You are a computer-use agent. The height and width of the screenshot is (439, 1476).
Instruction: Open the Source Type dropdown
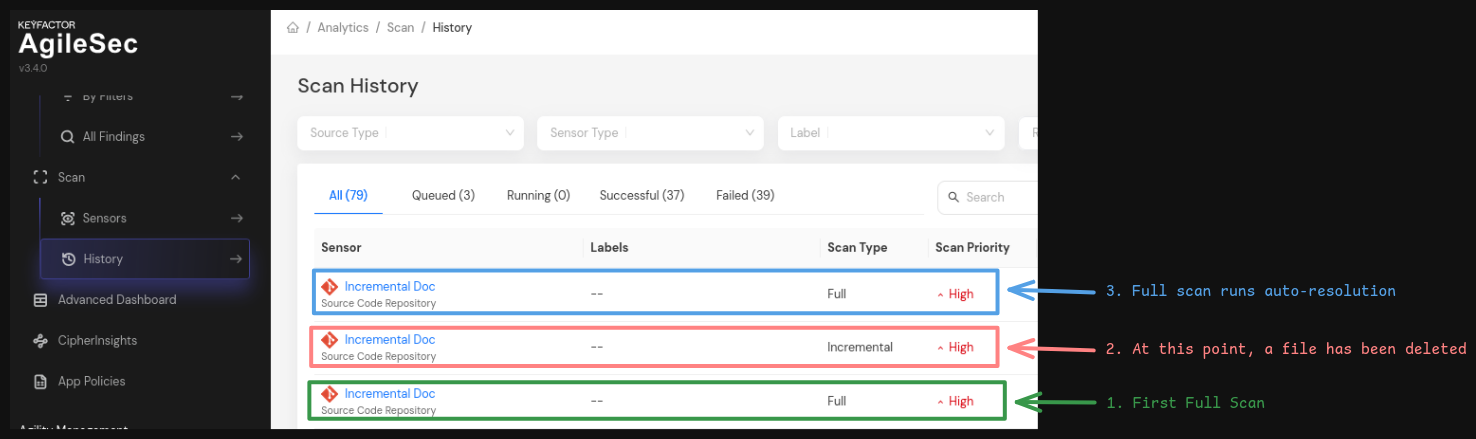click(x=410, y=133)
